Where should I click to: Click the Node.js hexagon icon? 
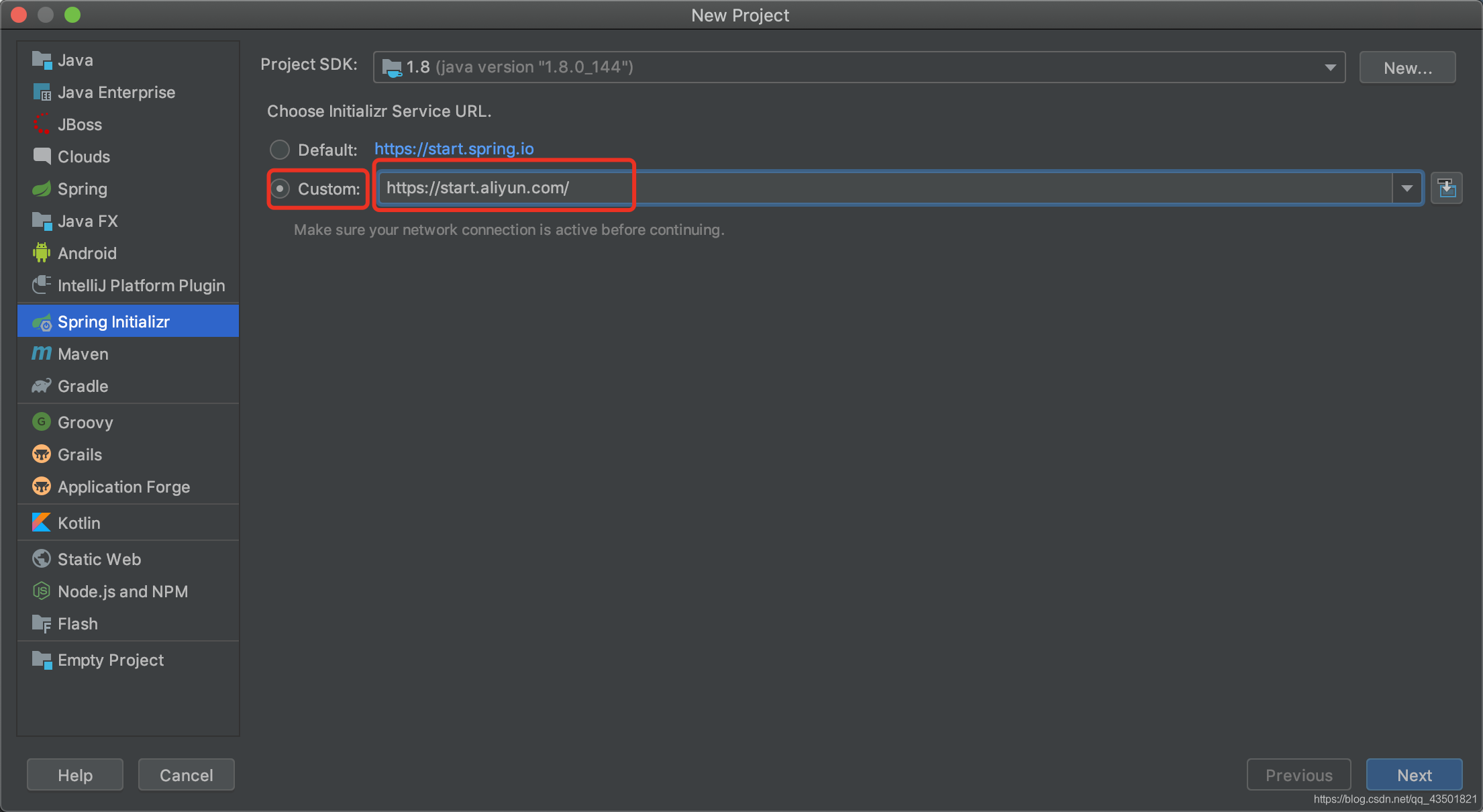coord(42,591)
